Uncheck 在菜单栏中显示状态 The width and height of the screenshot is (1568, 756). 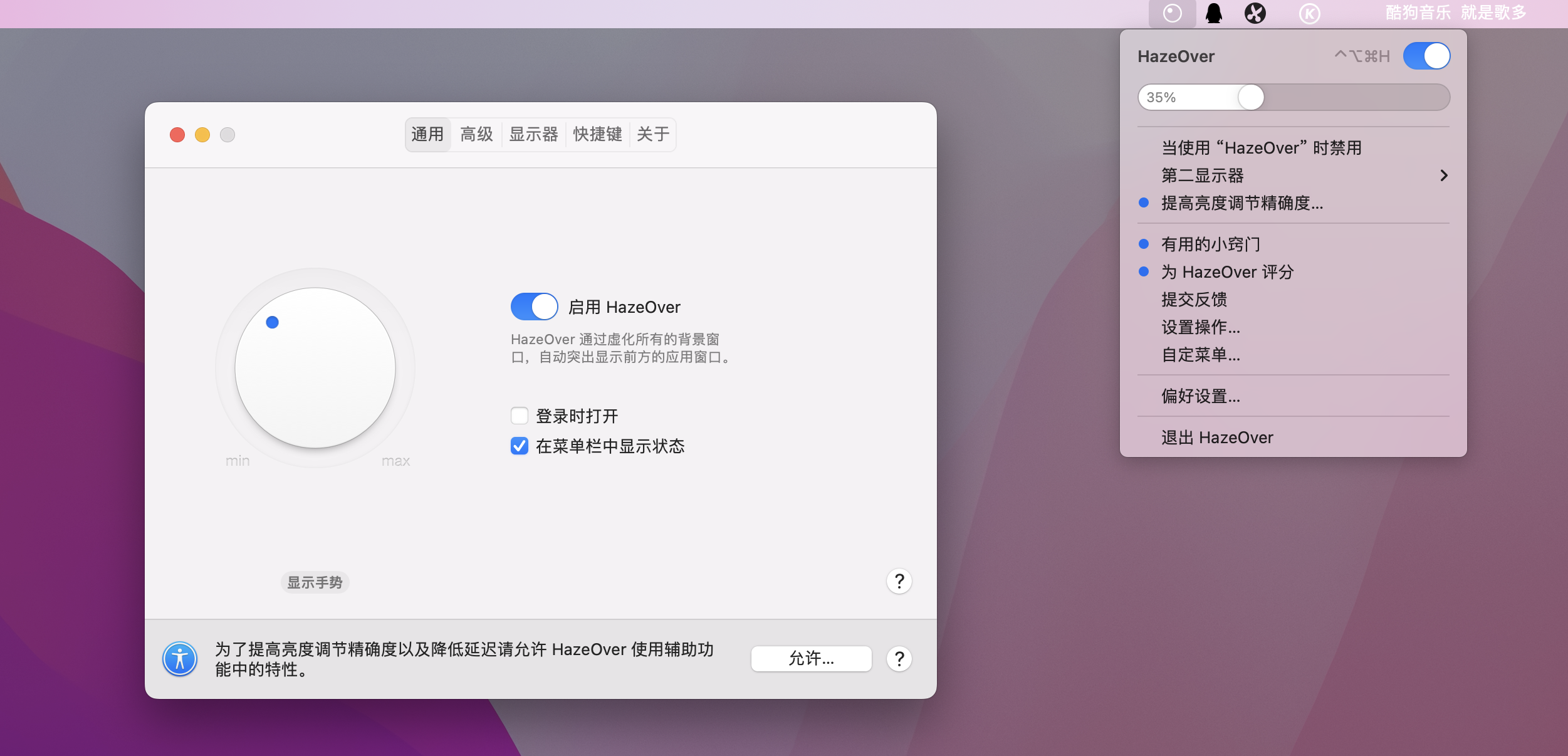[x=520, y=446]
